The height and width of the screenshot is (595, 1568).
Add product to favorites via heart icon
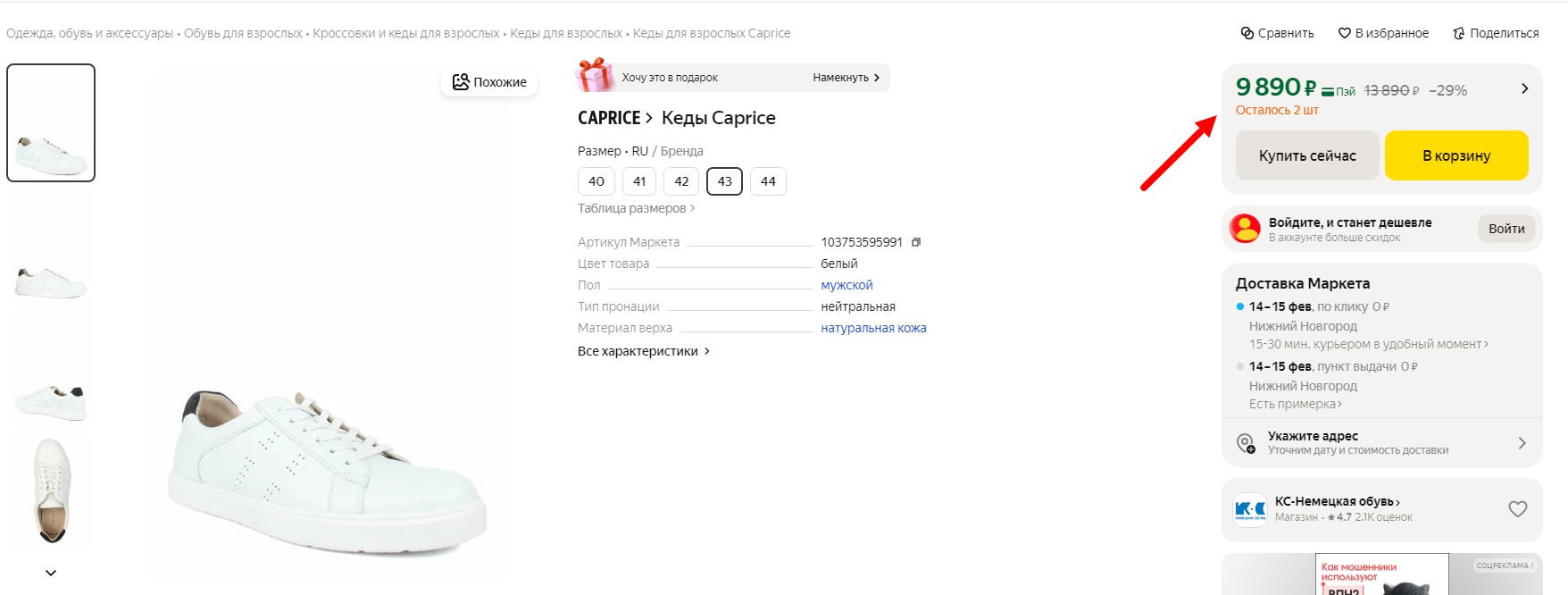point(1344,33)
